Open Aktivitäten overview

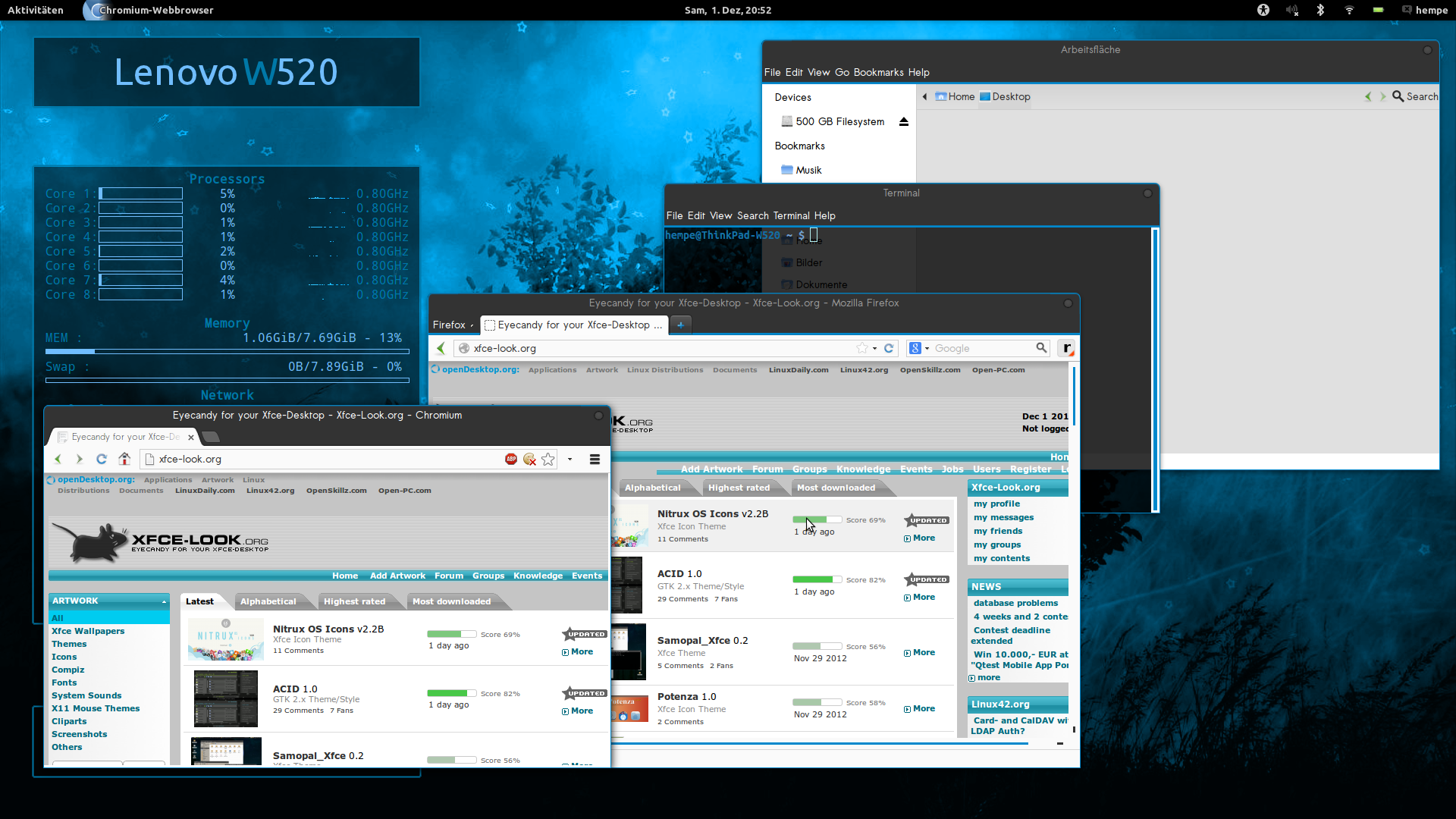tap(36, 10)
